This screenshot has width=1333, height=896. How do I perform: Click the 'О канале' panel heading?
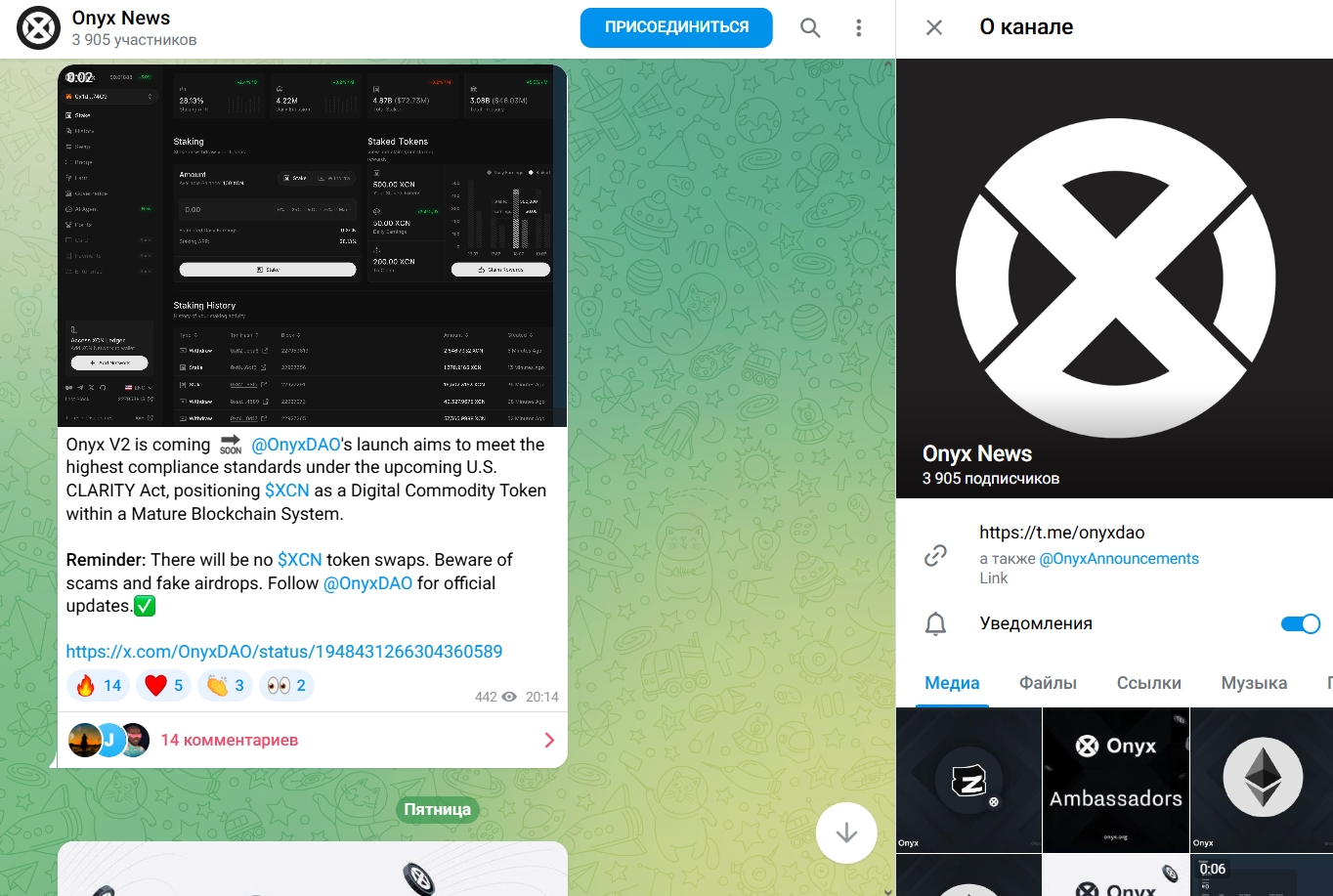pyautogui.click(x=1026, y=27)
